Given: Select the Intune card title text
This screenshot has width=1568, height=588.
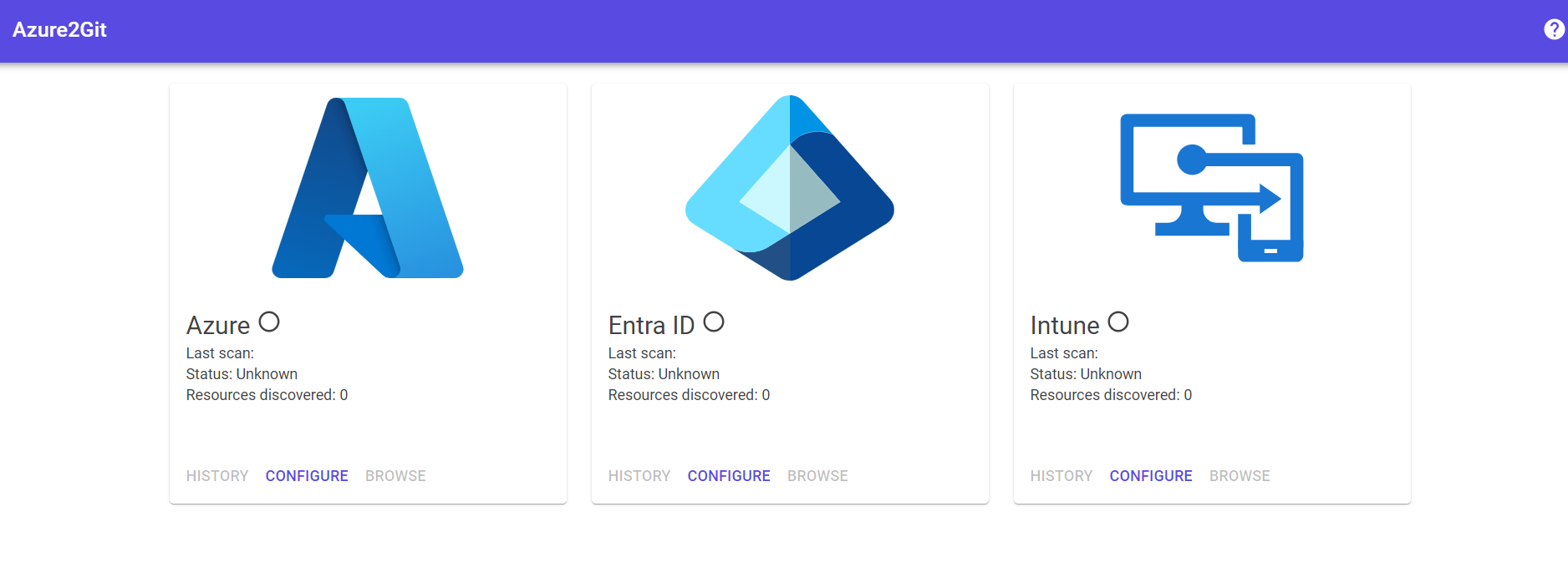Looking at the screenshot, I should (x=1065, y=325).
